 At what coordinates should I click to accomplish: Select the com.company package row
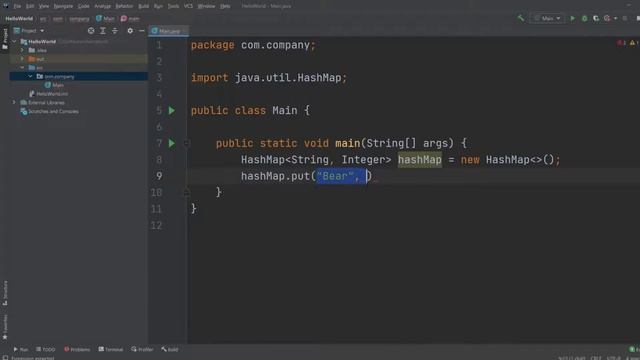tap(79, 76)
